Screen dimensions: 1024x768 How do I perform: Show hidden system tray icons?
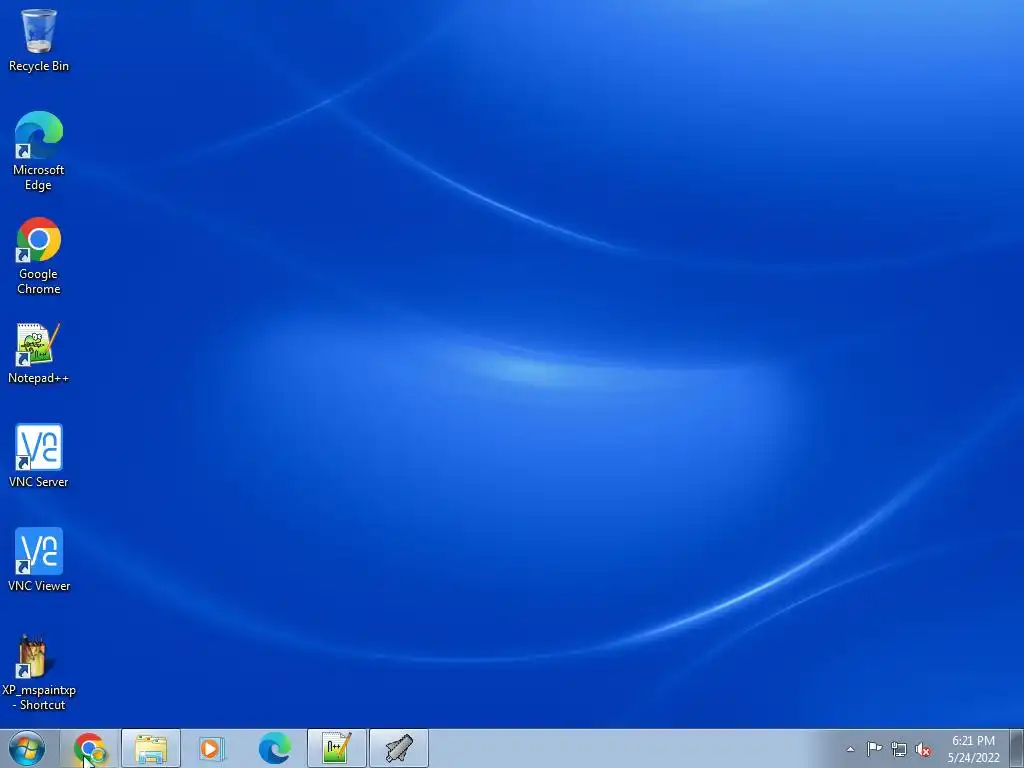coord(850,749)
